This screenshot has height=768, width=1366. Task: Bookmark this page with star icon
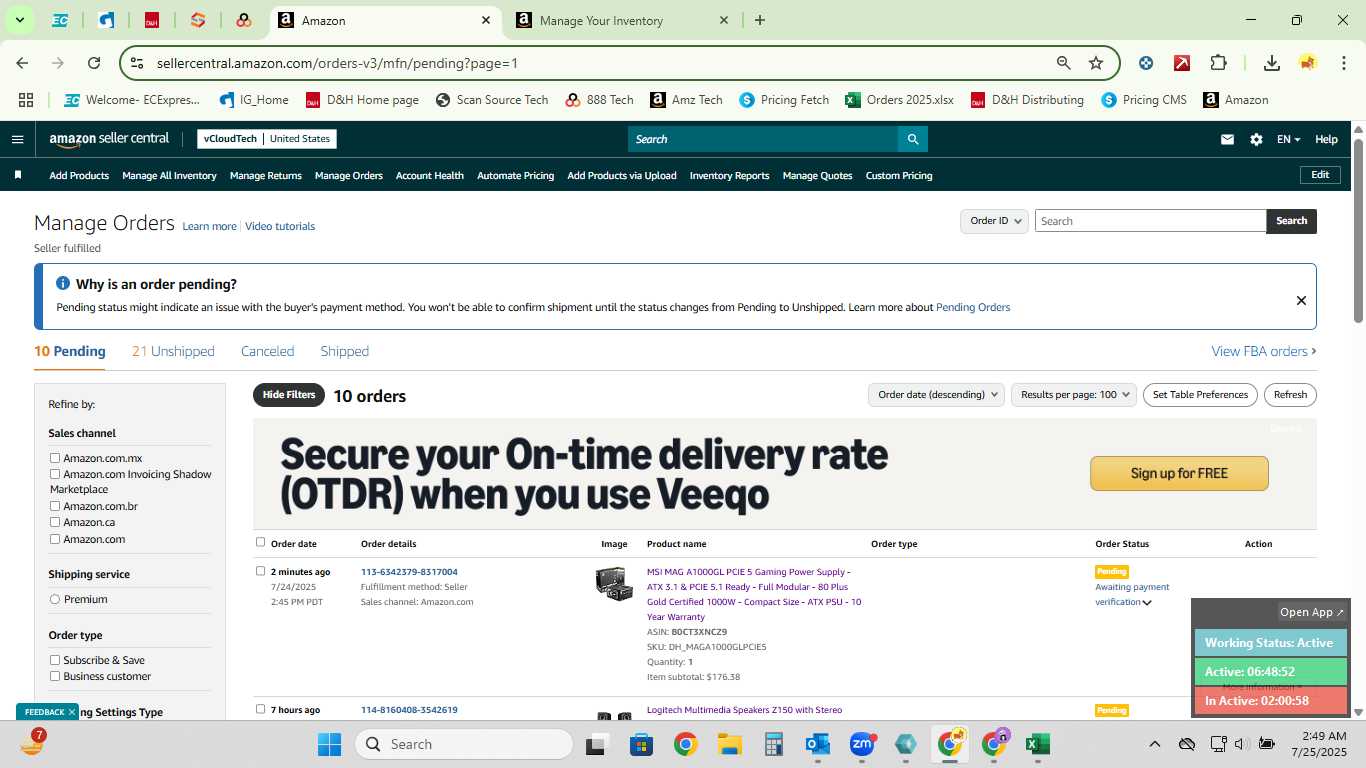[1096, 63]
